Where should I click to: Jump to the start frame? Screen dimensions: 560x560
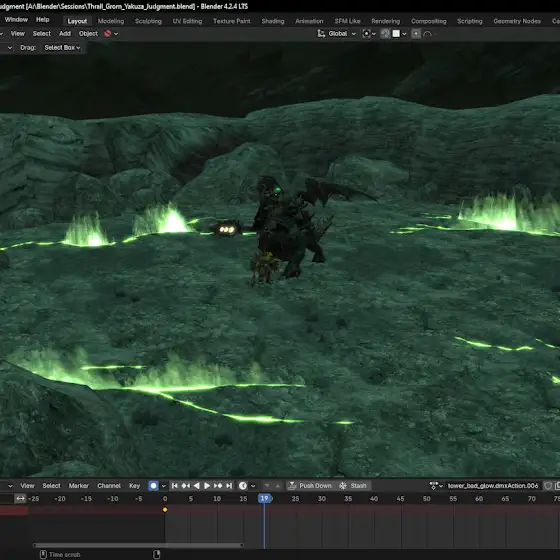[x=175, y=486]
